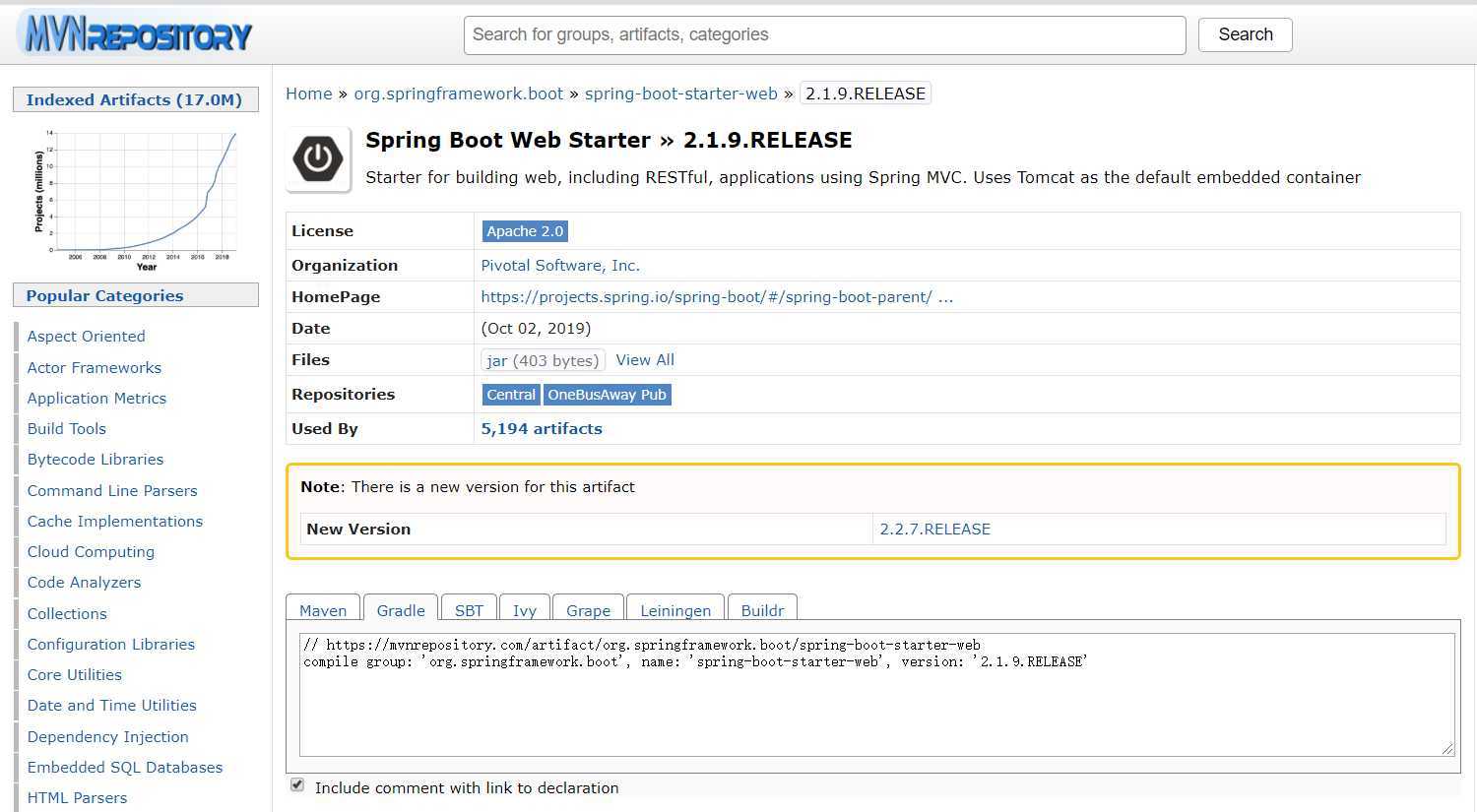The height and width of the screenshot is (812, 1477).
Task: Click the Repositories row label
Action: coord(343,395)
